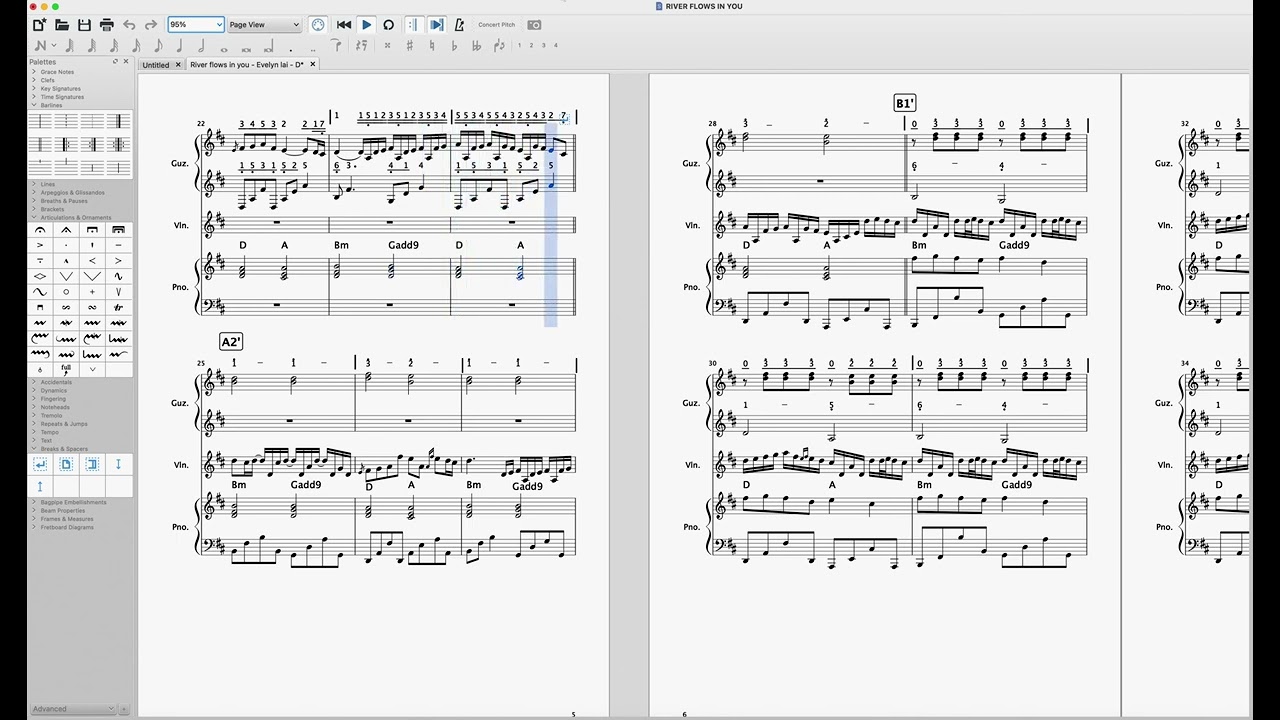Click the flip direction icon
This screenshot has width=1280, height=720.
click(498, 45)
